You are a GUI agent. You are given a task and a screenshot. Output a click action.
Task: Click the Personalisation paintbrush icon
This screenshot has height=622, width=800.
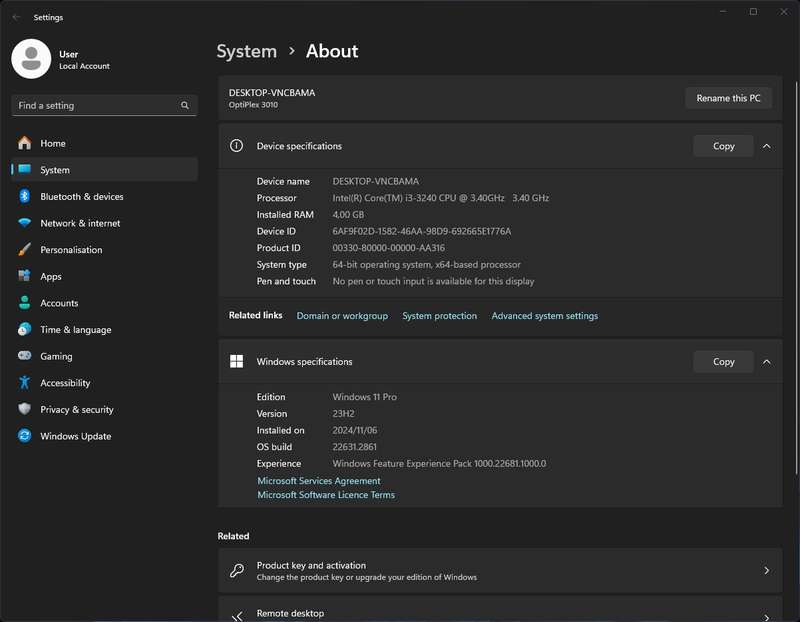(x=24, y=250)
